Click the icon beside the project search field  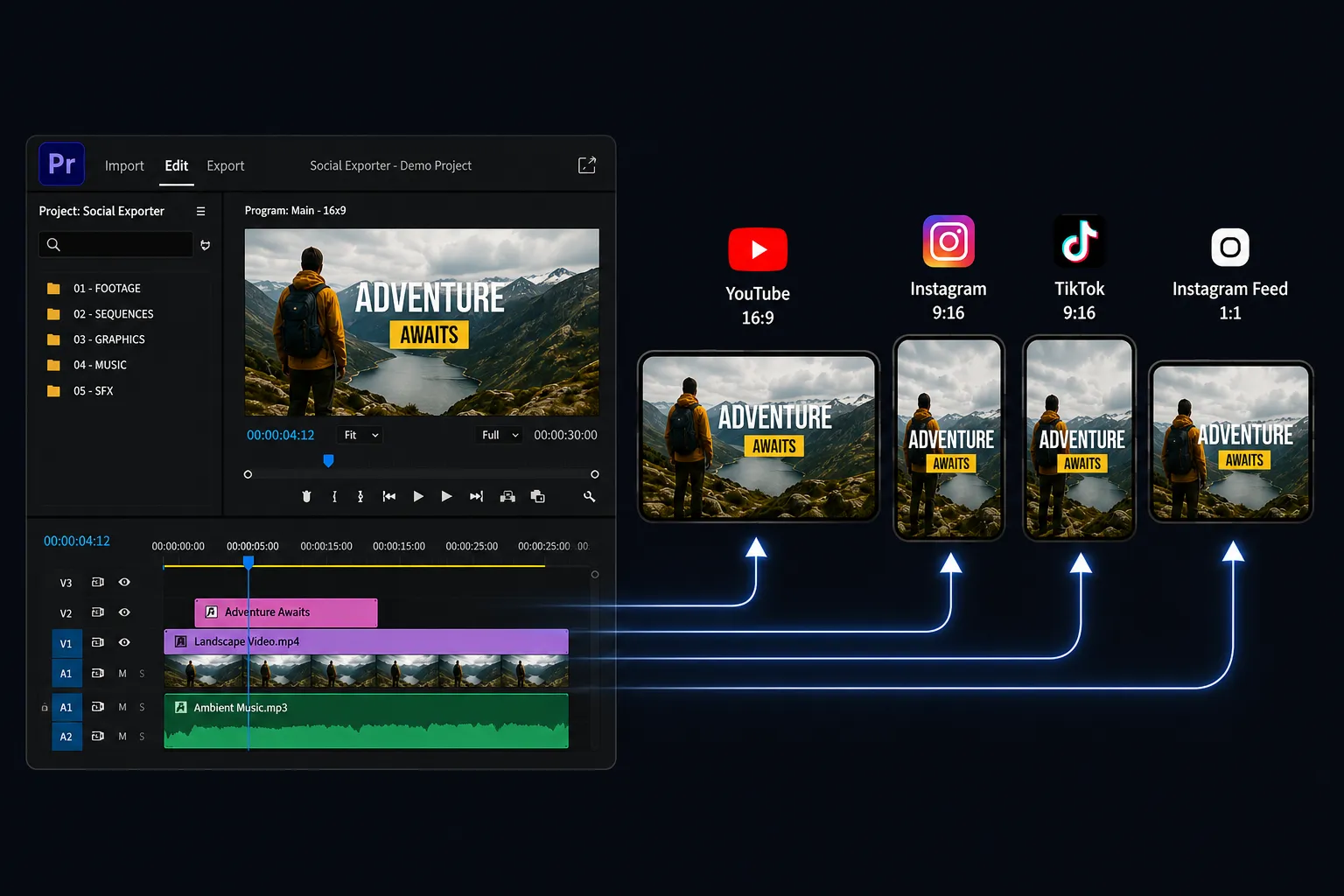(206, 245)
